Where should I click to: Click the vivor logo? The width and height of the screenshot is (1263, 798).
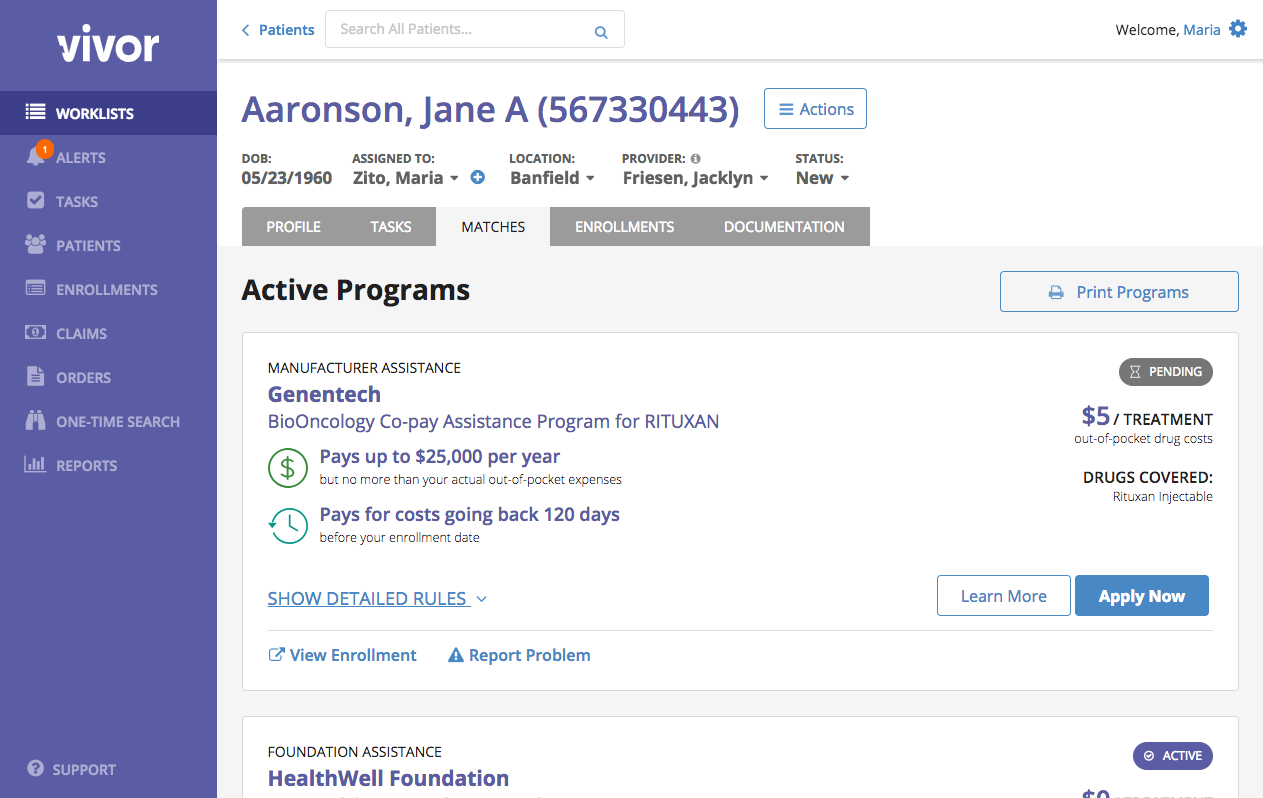[x=108, y=45]
